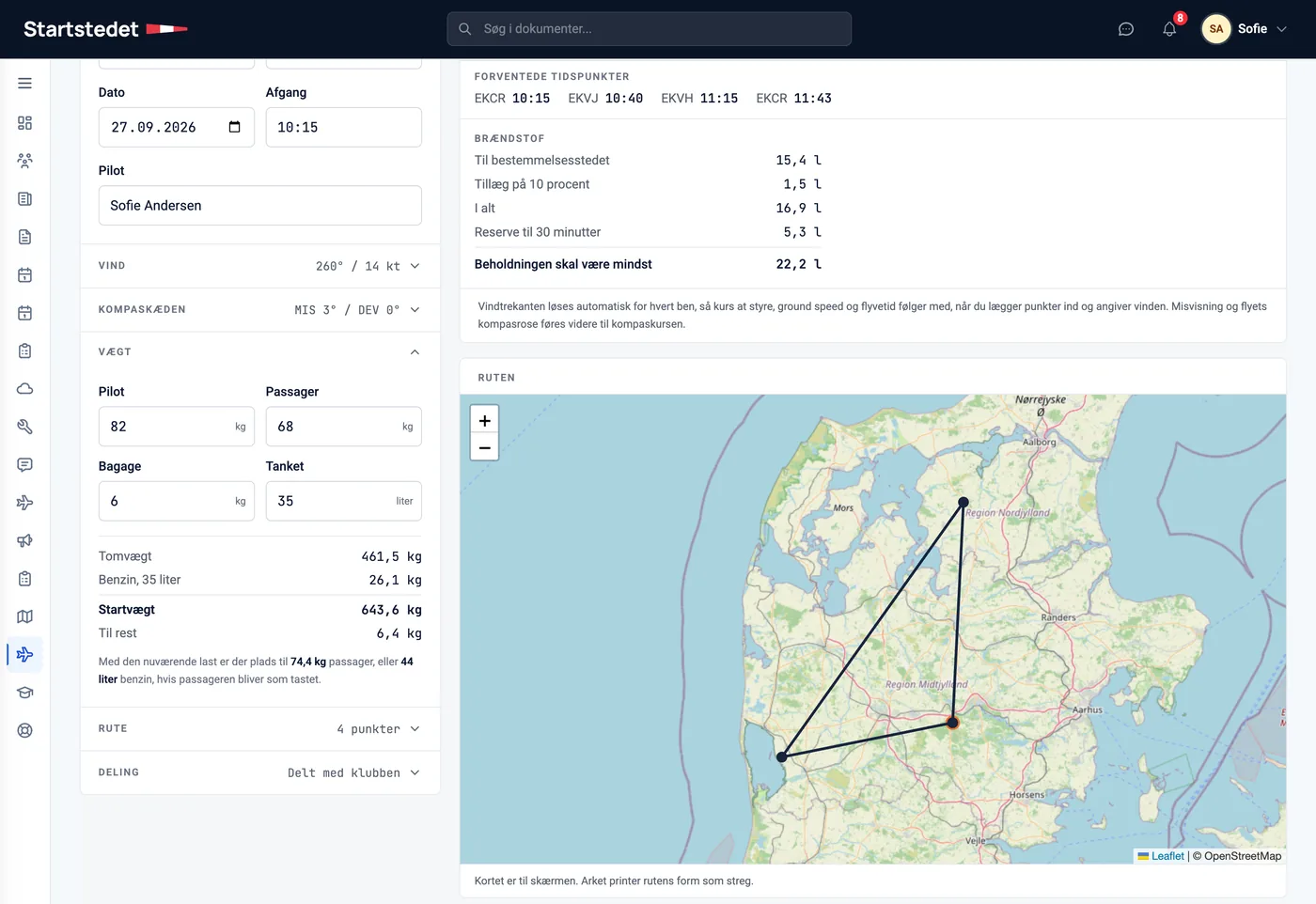The height and width of the screenshot is (904, 1316).
Task: Expand the VIND section
Action: pos(260,266)
